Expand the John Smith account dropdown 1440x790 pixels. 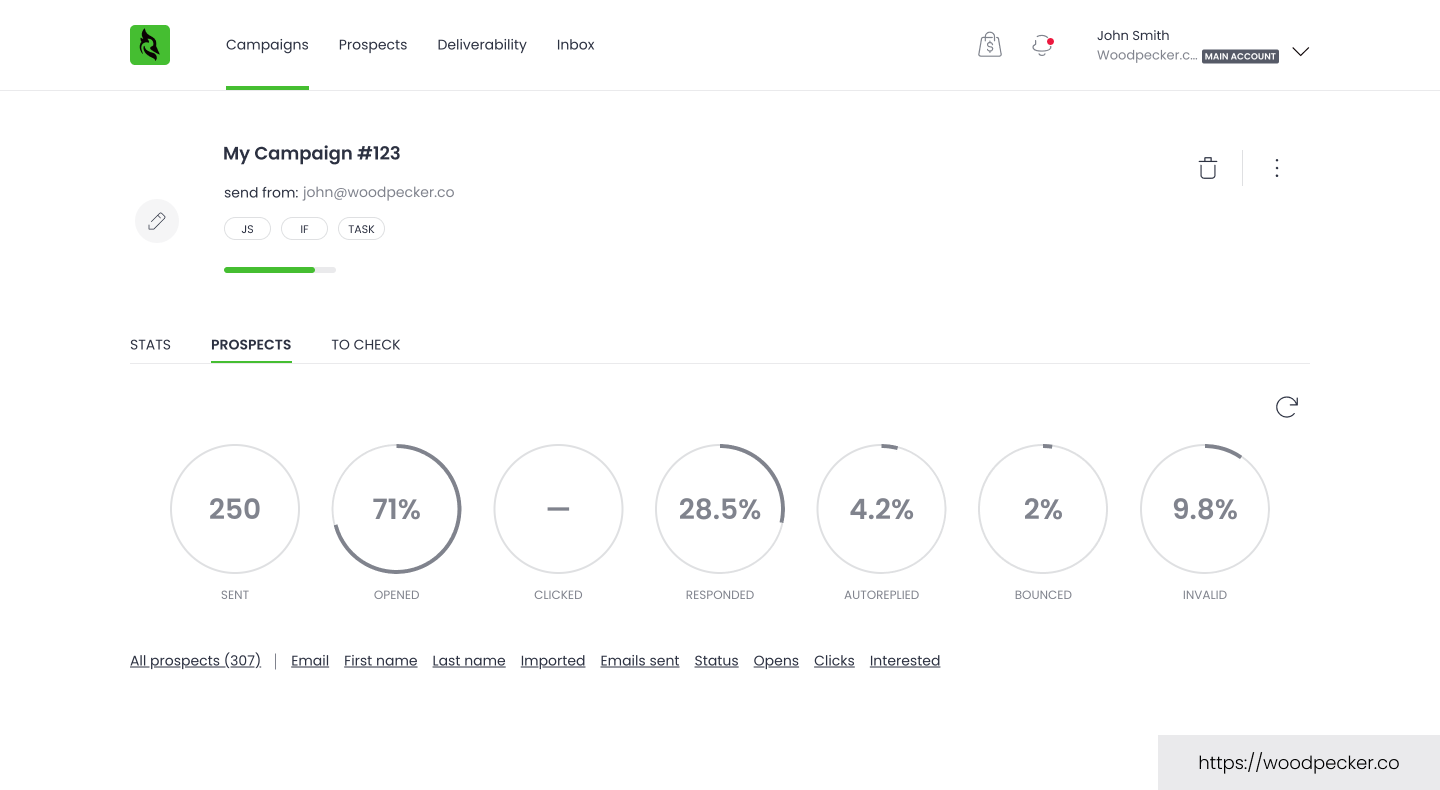(1300, 52)
